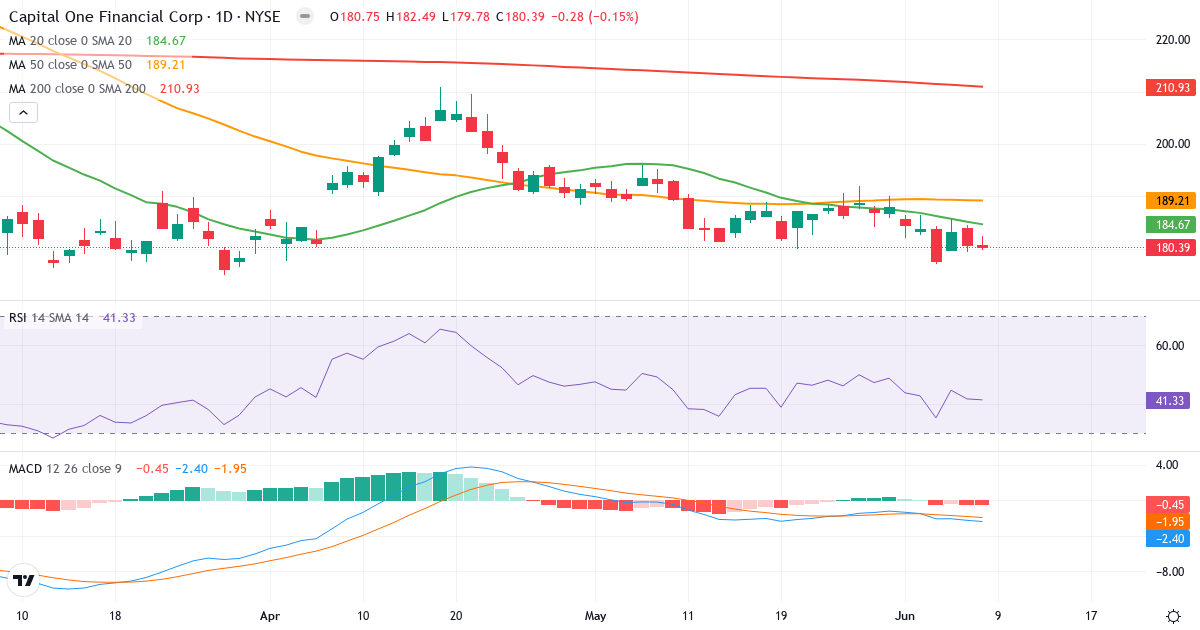
Task: Select the Capital One Financial Corp symbol title
Action: [x=145, y=17]
